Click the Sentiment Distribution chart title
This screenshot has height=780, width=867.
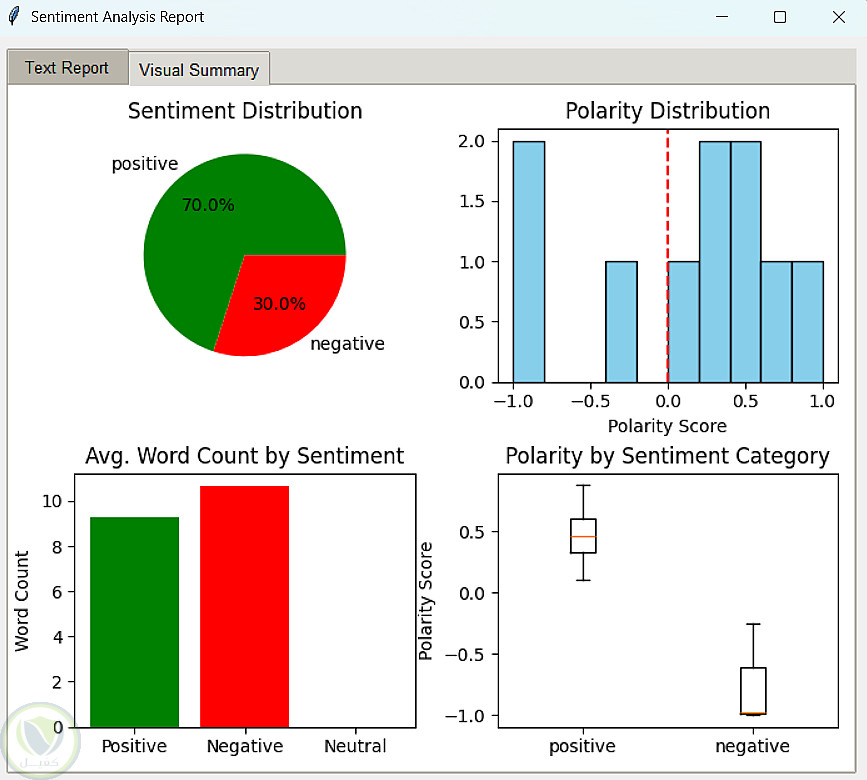pyautogui.click(x=245, y=111)
